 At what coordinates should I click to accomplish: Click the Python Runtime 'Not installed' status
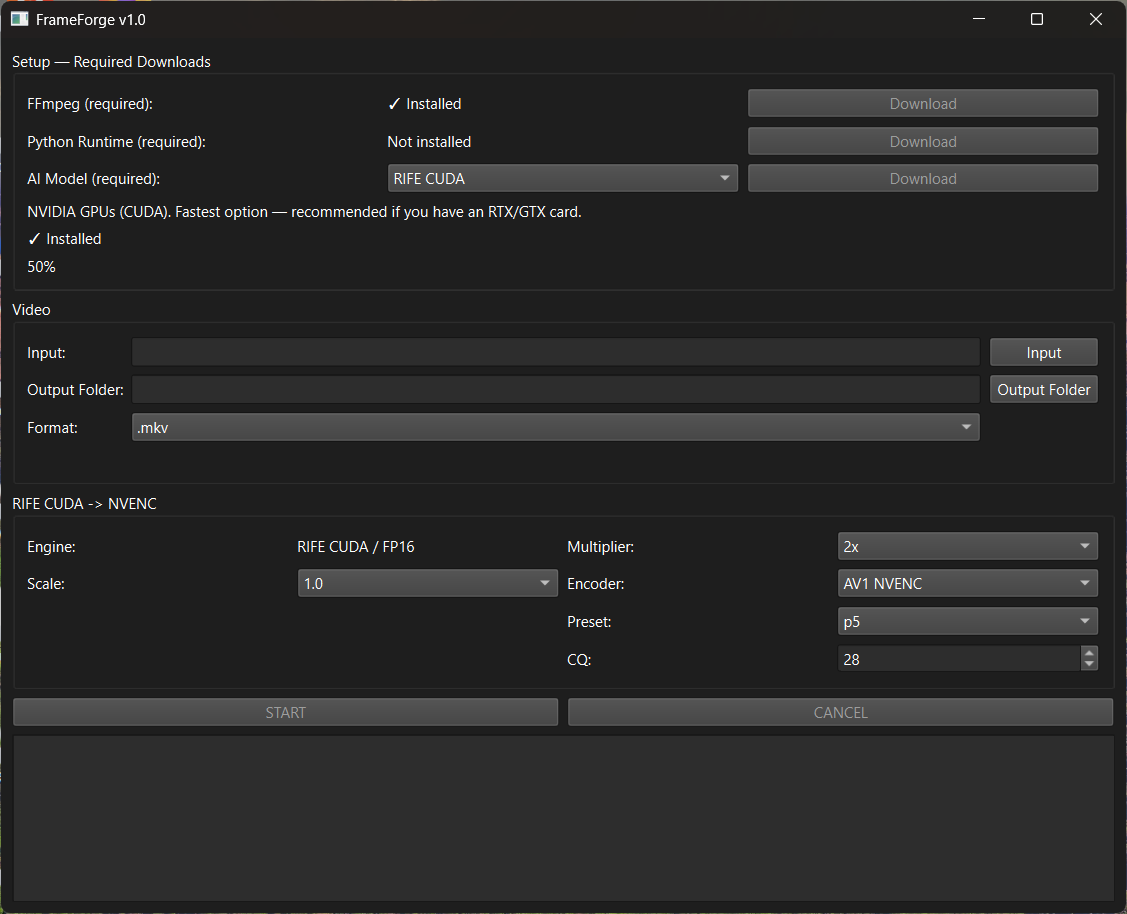click(x=429, y=142)
